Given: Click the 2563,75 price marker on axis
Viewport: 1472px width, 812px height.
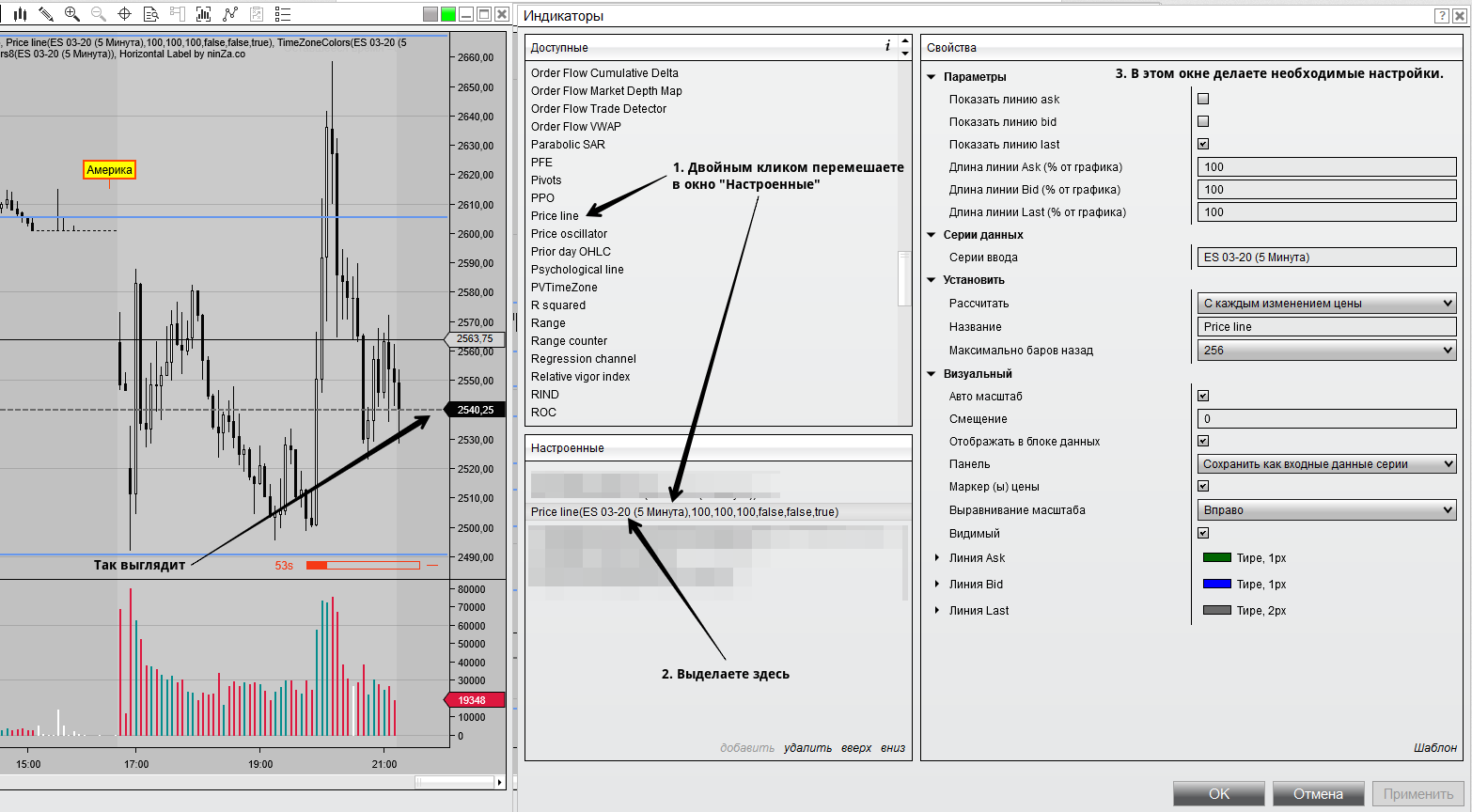Looking at the screenshot, I should [x=475, y=338].
